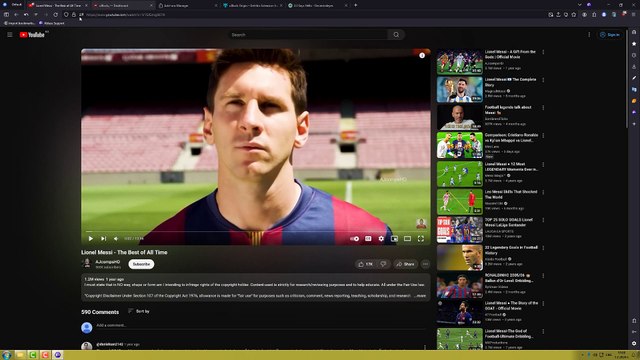Viewport: 640px width, 360px height.
Task: Go back in browser history
Action: point(16,15)
